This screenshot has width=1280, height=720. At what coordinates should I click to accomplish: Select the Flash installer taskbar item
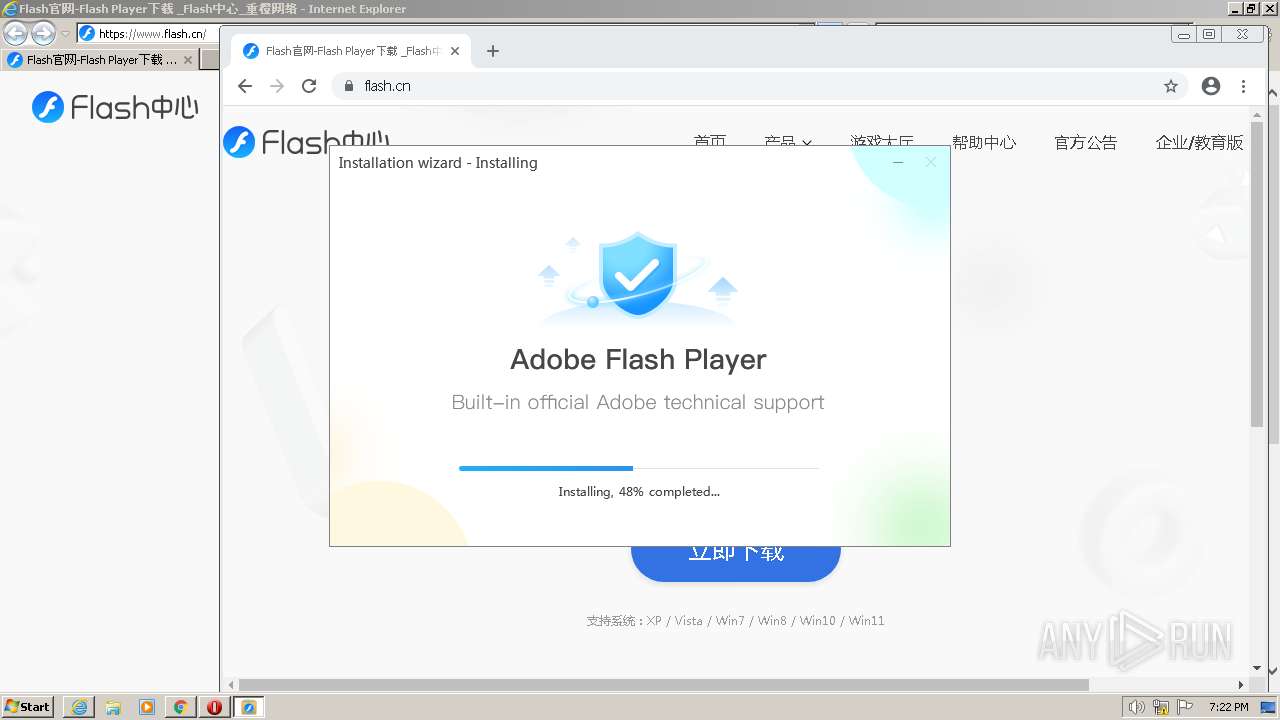coord(249,707)
